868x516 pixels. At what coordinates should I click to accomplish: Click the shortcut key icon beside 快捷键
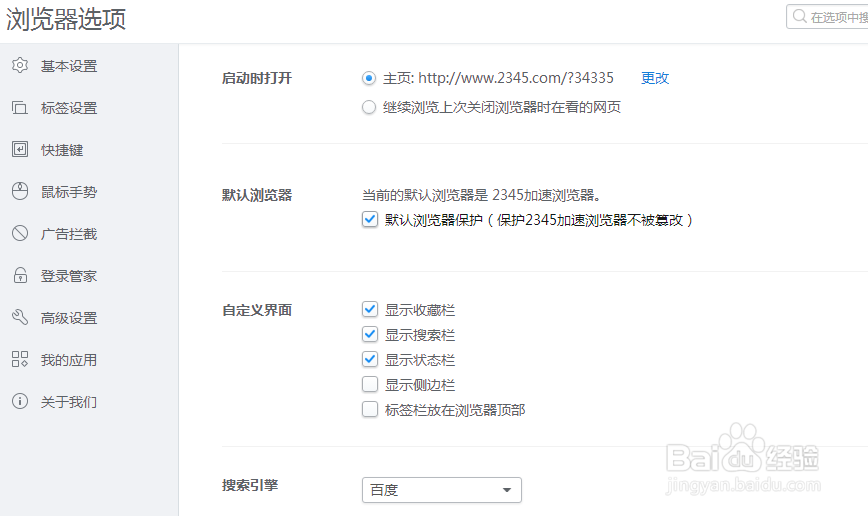coord(20,149)
